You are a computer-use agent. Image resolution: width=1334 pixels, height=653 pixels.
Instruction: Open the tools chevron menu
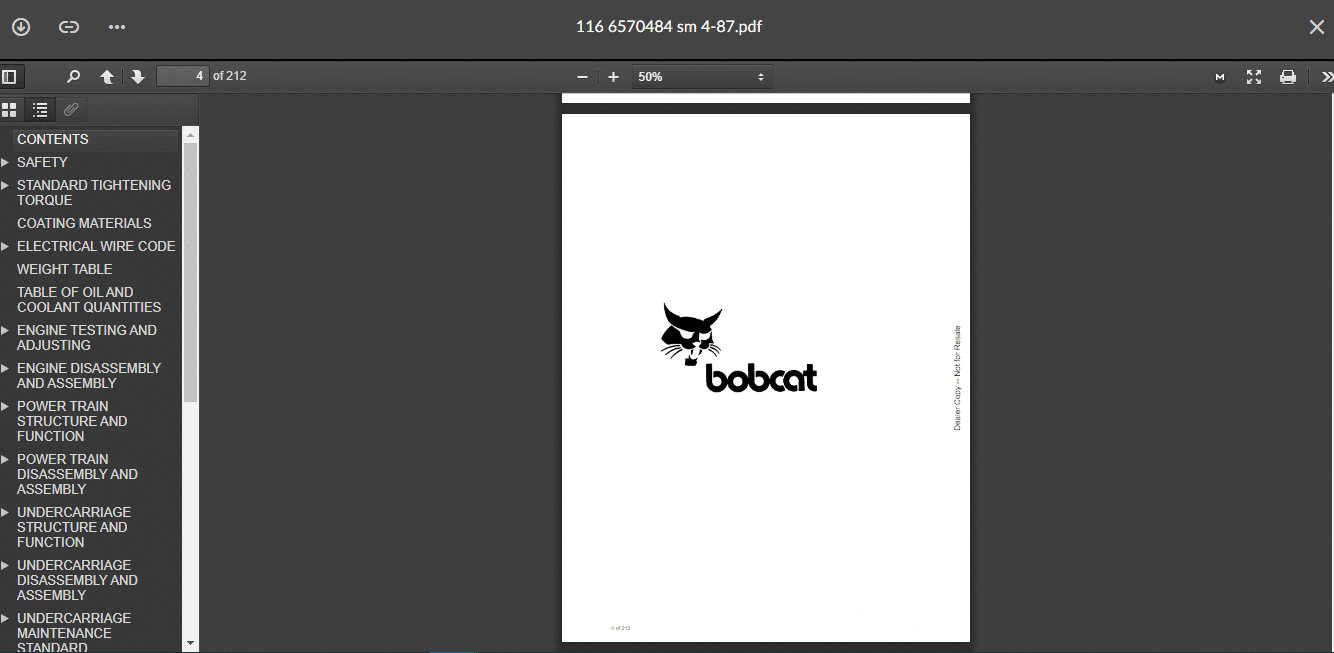click(1326, 77)
